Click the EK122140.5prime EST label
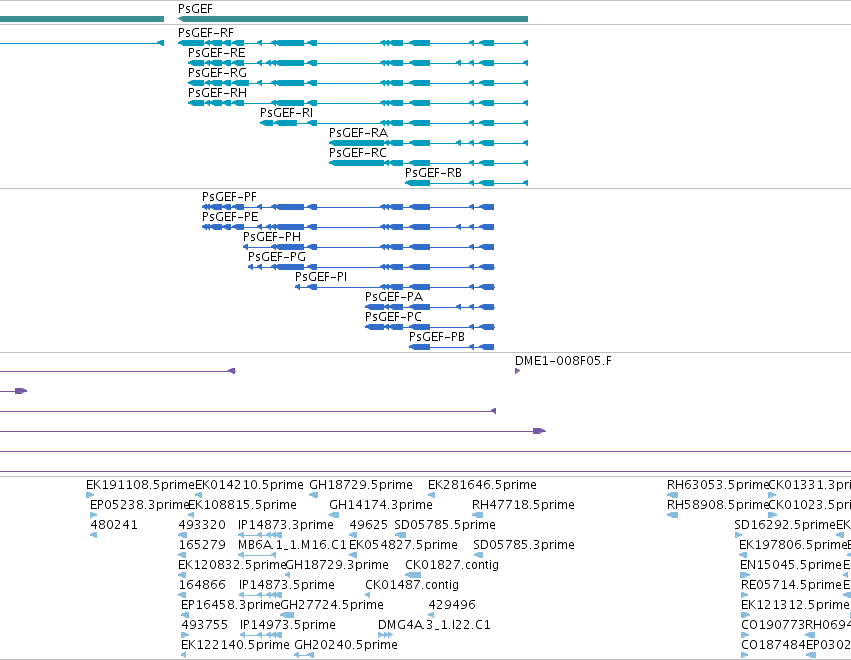This screenshot has width=851, height=660. click(235, 645)
